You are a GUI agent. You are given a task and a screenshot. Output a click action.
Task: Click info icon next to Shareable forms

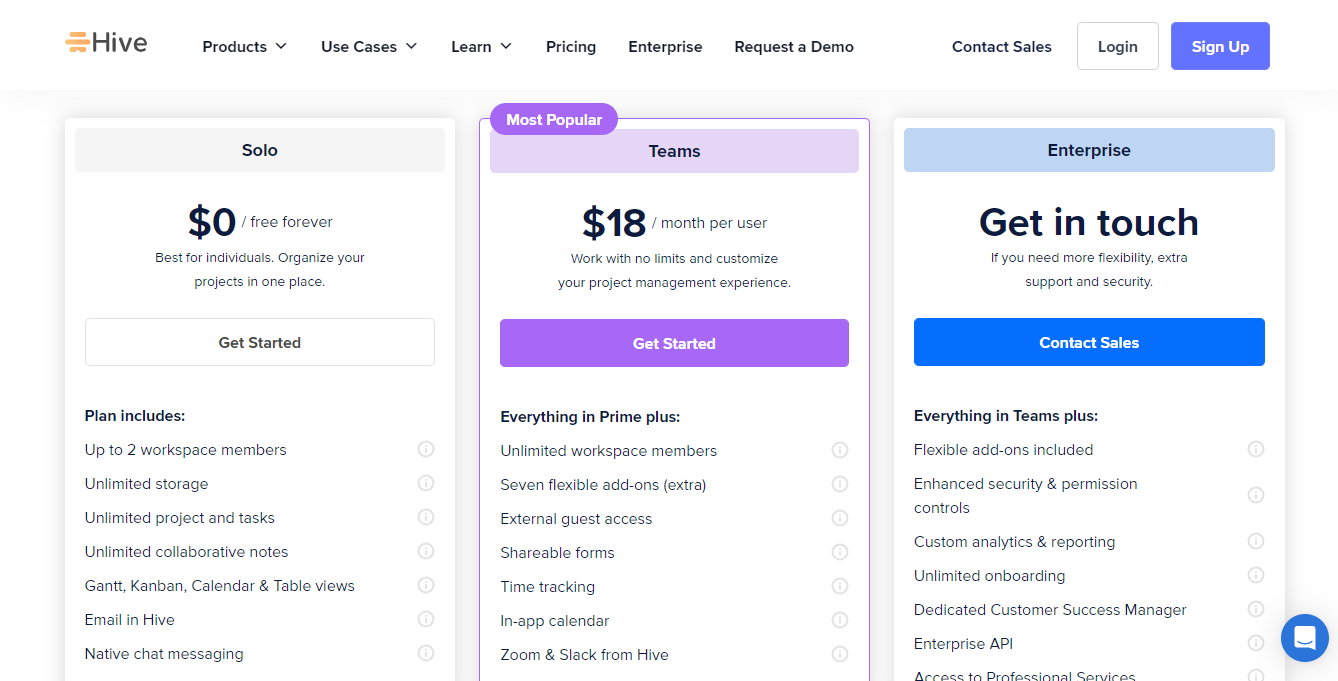pos(840,553)
